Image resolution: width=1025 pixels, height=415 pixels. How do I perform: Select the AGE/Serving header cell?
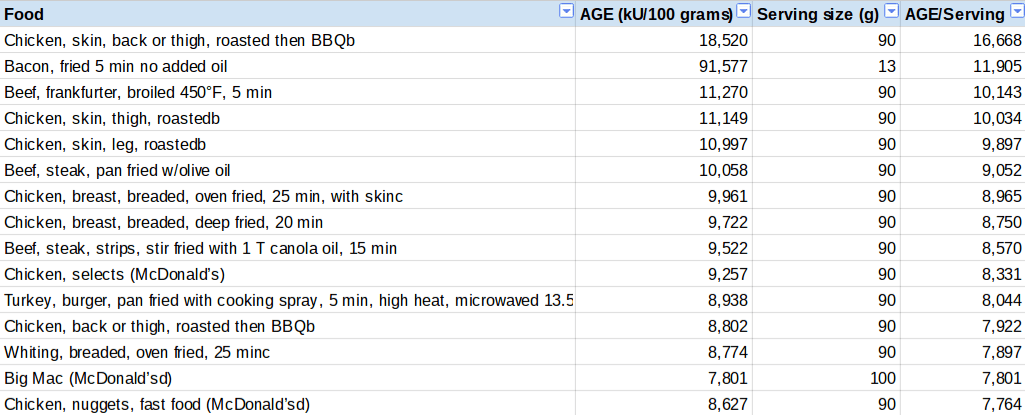click(962, 14)
